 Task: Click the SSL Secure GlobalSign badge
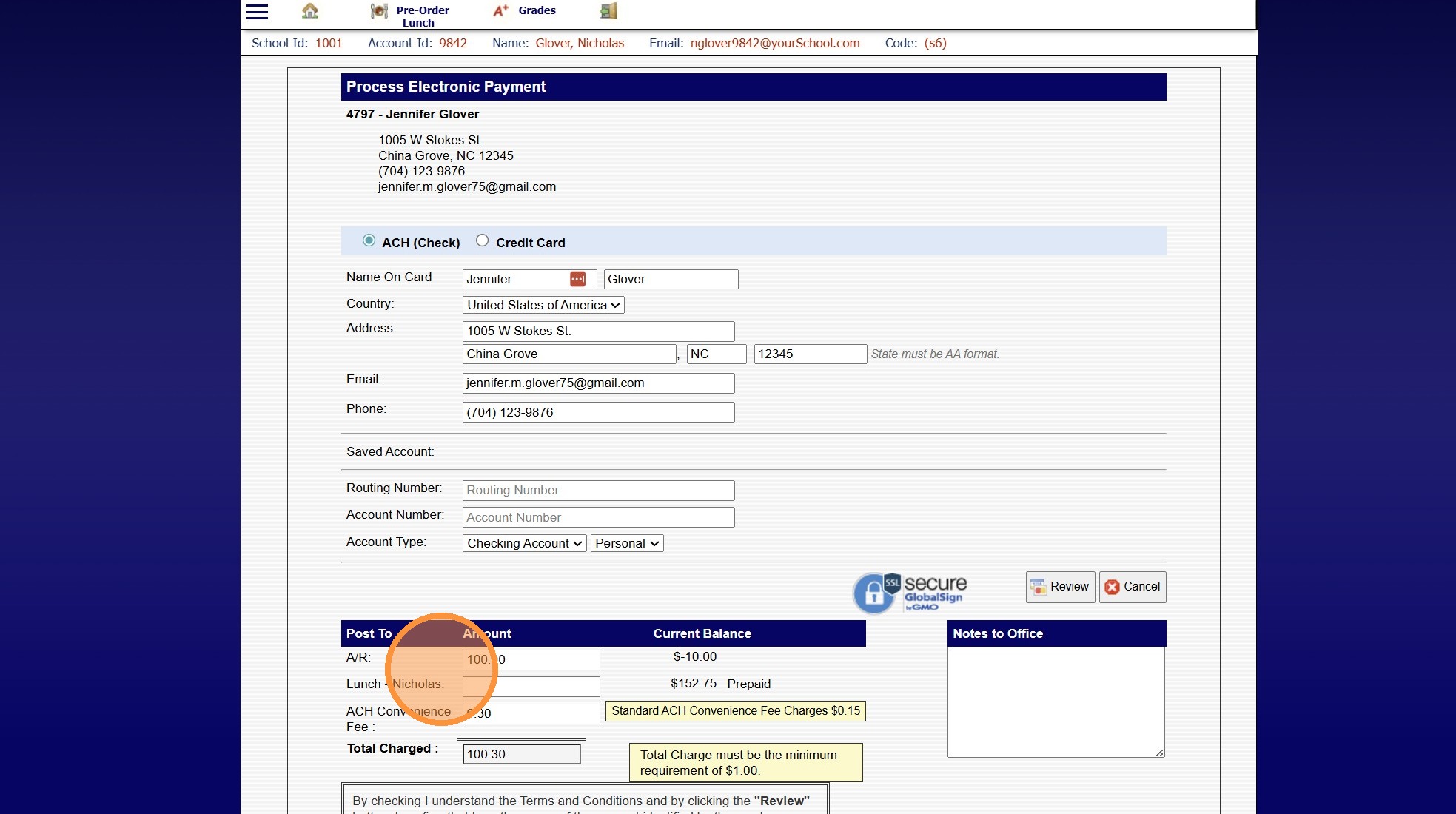[x=910, y=593]
